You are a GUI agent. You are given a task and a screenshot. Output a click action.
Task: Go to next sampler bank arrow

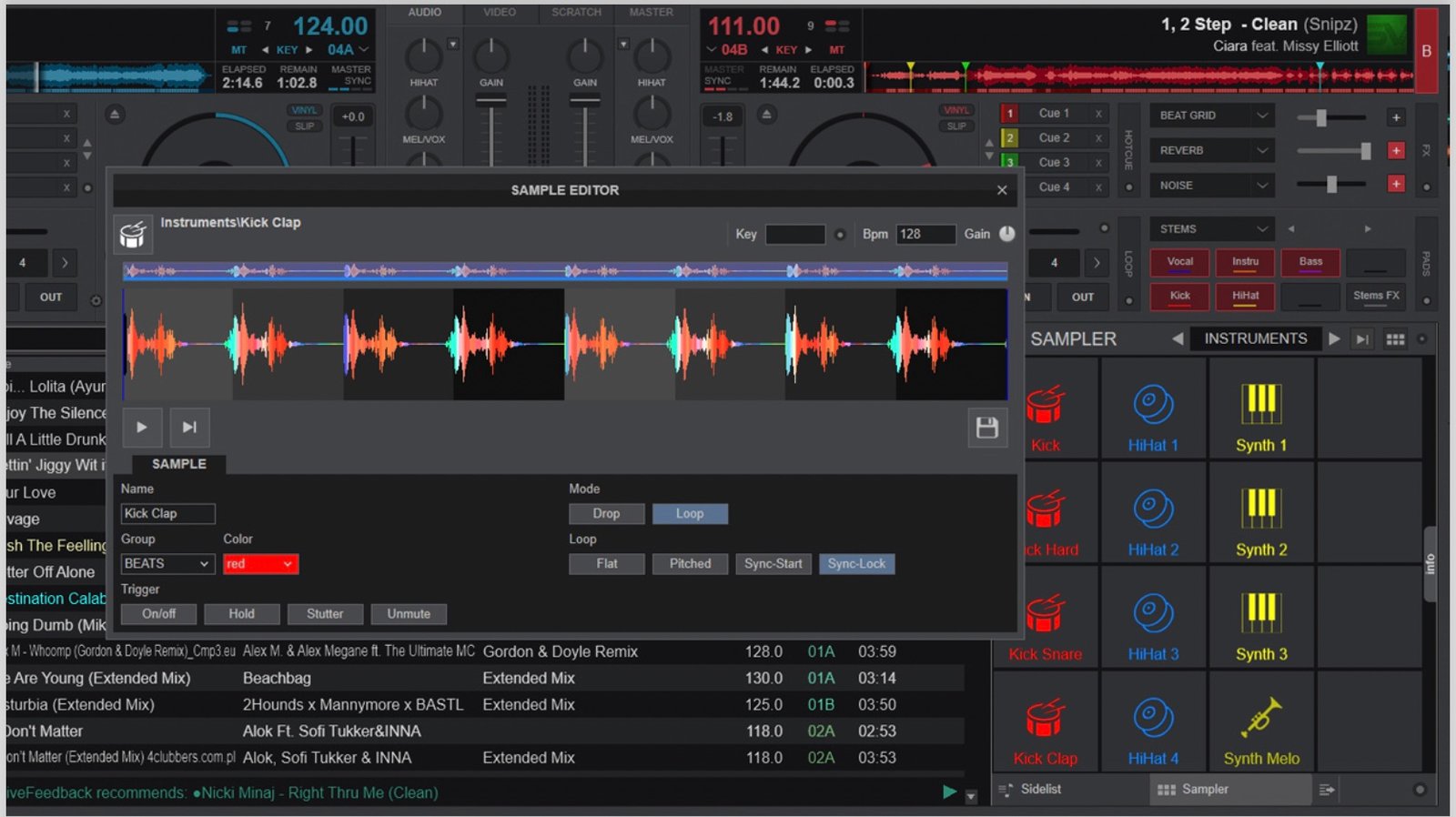tap(1334, 338)
